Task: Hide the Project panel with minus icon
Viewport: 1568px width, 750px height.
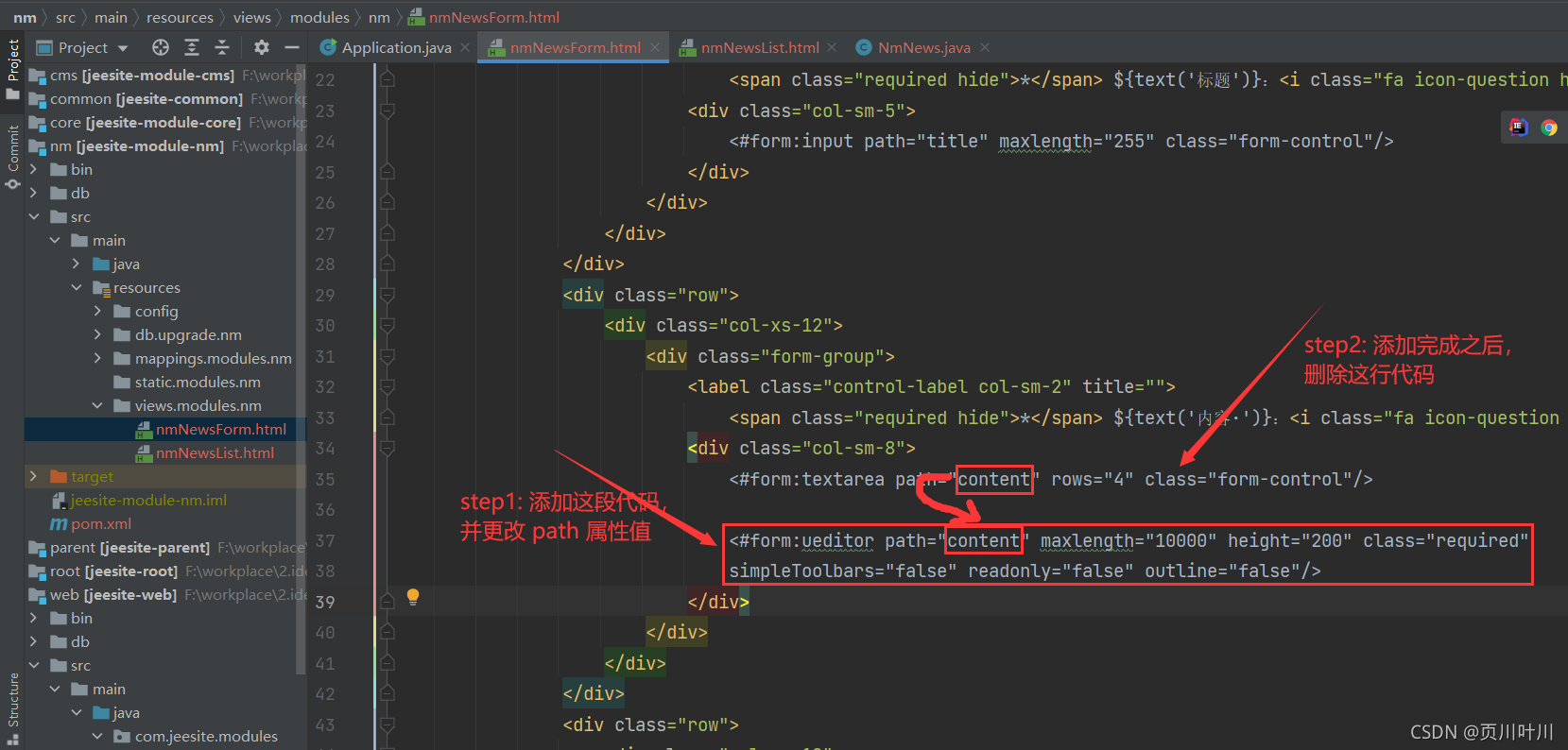Action: 292,47
